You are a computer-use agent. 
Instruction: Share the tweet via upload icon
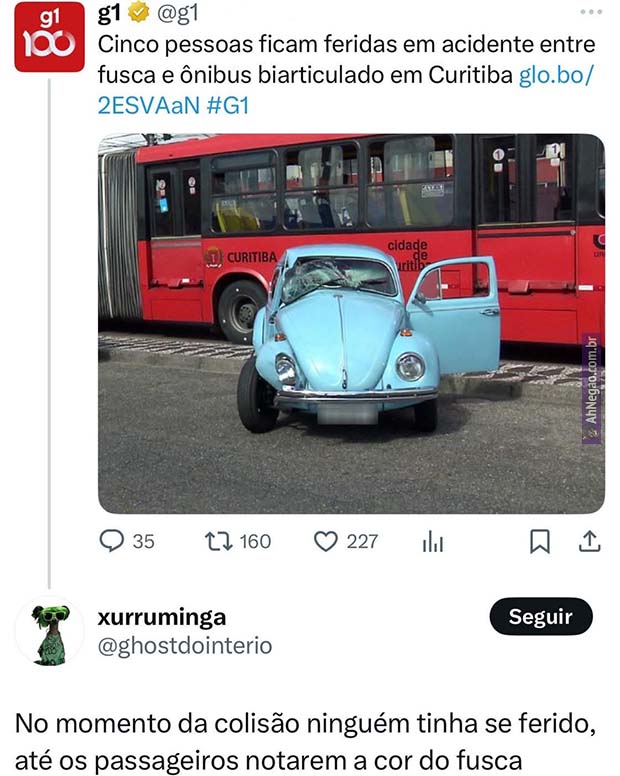[x=590, y=541]
